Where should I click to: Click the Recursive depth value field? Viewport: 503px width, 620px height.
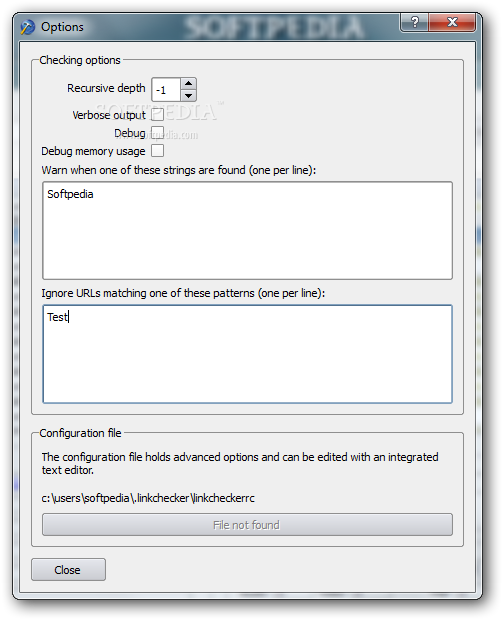[x=166, y=90]
